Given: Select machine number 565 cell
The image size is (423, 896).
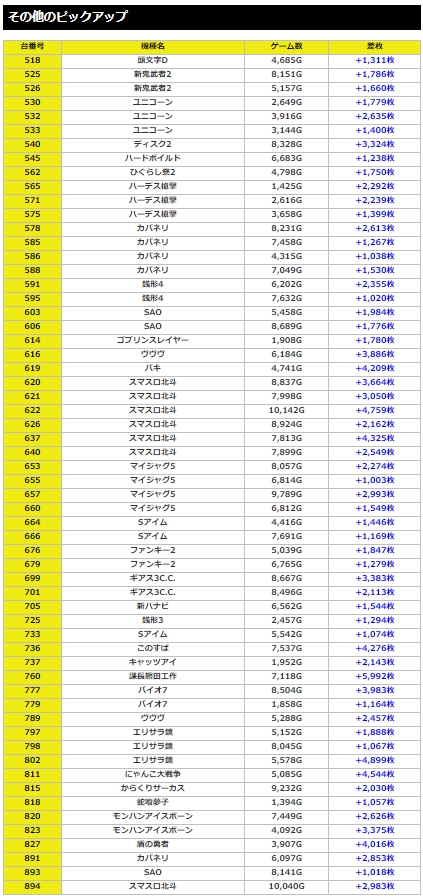Looking at the screenshot, I should tap(33, 186).
